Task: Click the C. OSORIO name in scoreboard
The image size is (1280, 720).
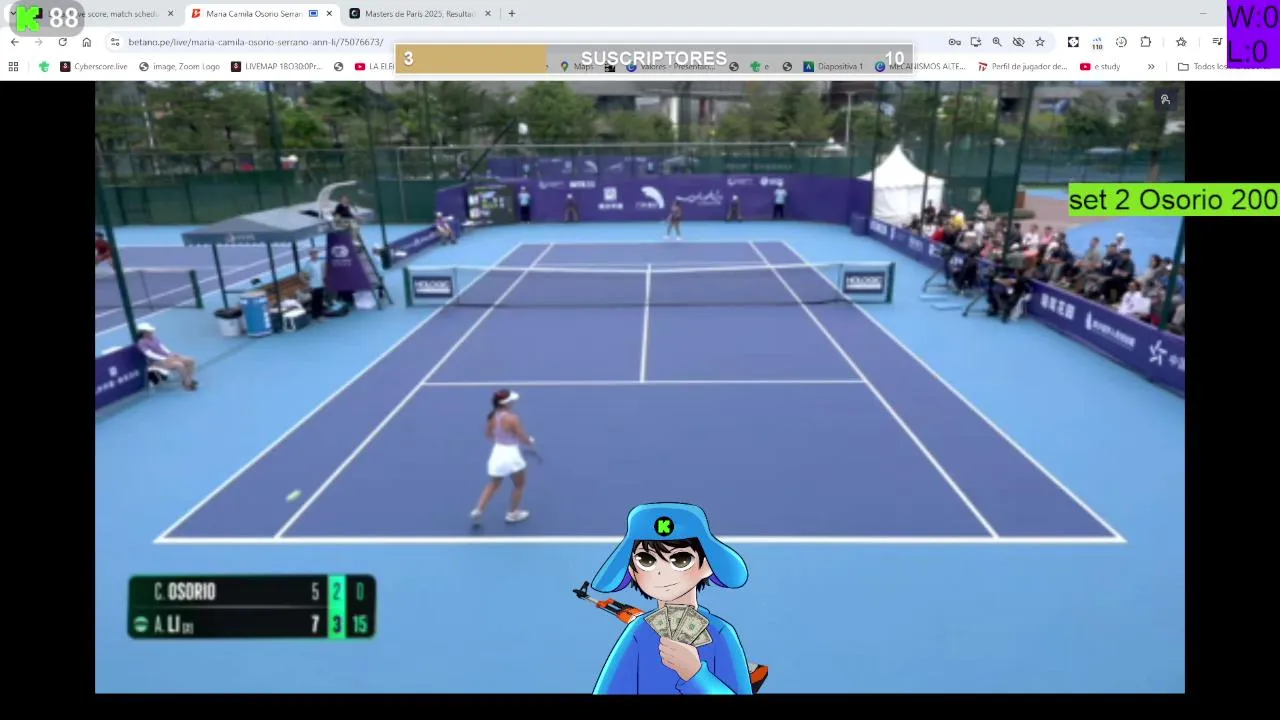Action: pyautogui.click(x=184, y=591)
